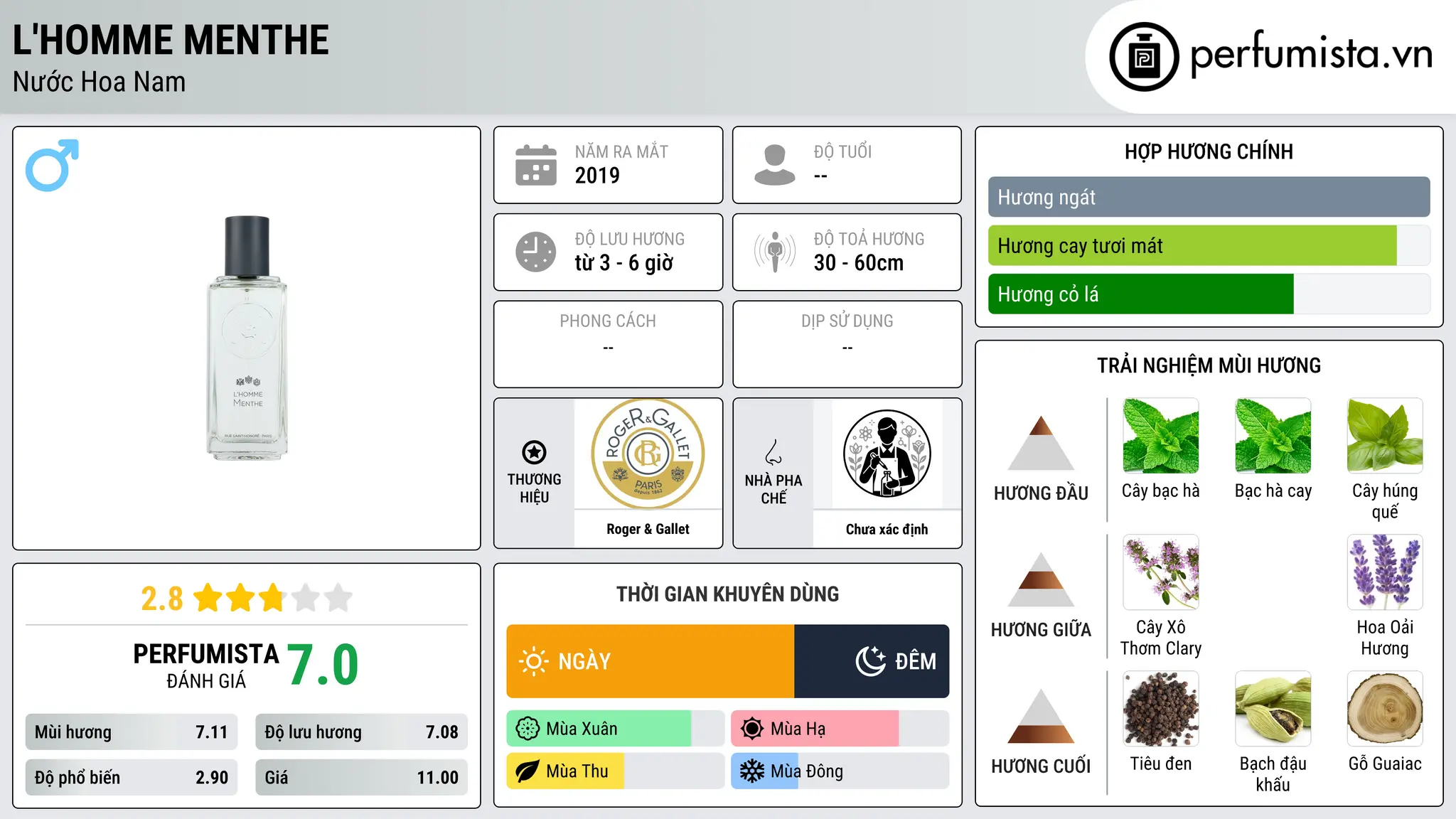
Task: Click the Độ phổ biến 2.90 score row
Action: click(132, 777)
